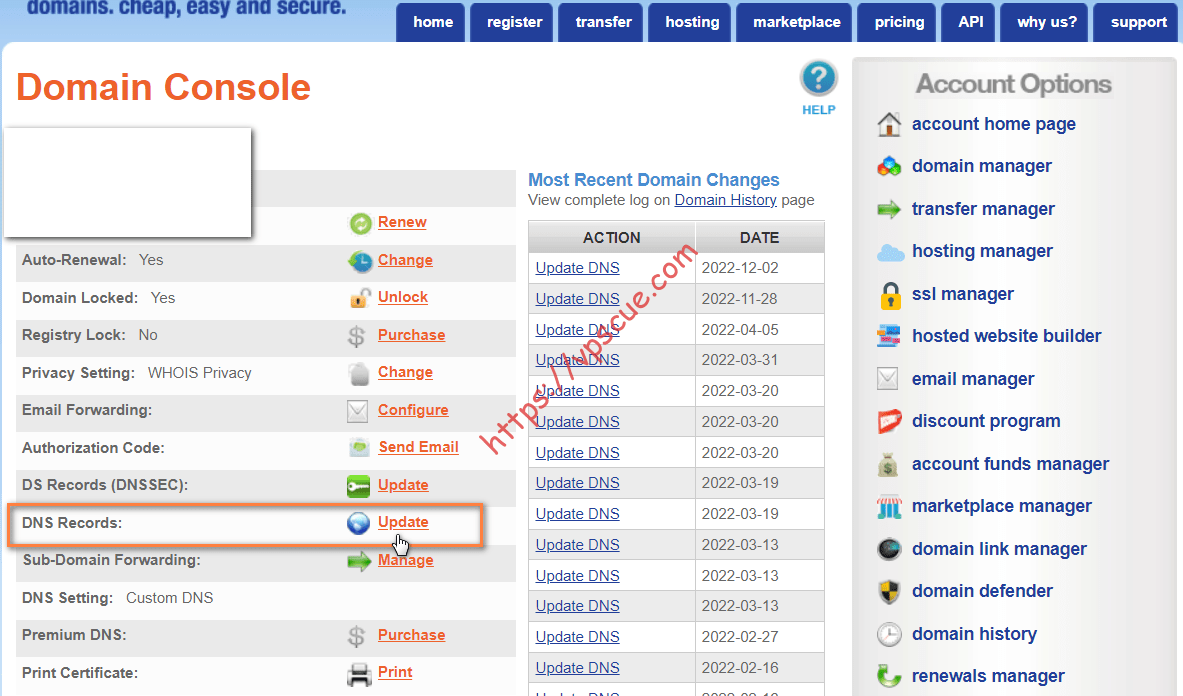Click Update DNS entry dated 2022-02-16
Image resolution: width=1183 pixels, height=696 pixels.
tap(577, 667)
